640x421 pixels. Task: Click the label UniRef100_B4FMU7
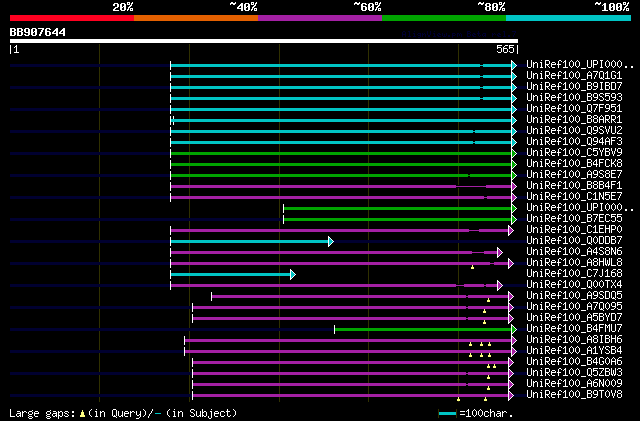[574, 329]
